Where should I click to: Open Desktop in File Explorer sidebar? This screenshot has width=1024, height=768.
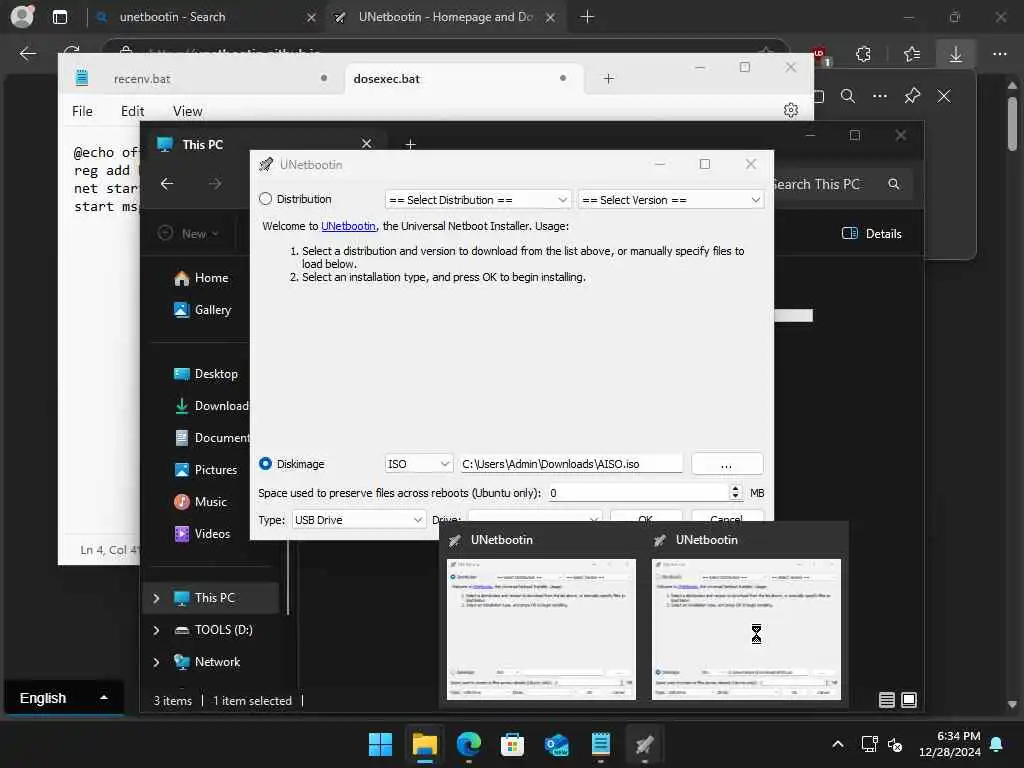[206, 374]
